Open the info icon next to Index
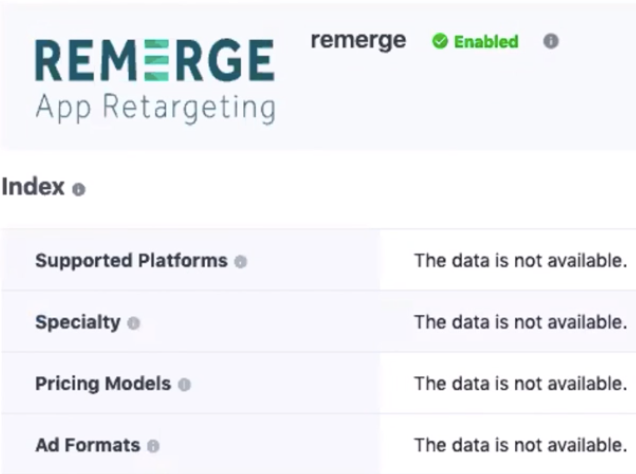Image resolution: width=636 pixels, height=474 pixels. [x=79, y=189]
